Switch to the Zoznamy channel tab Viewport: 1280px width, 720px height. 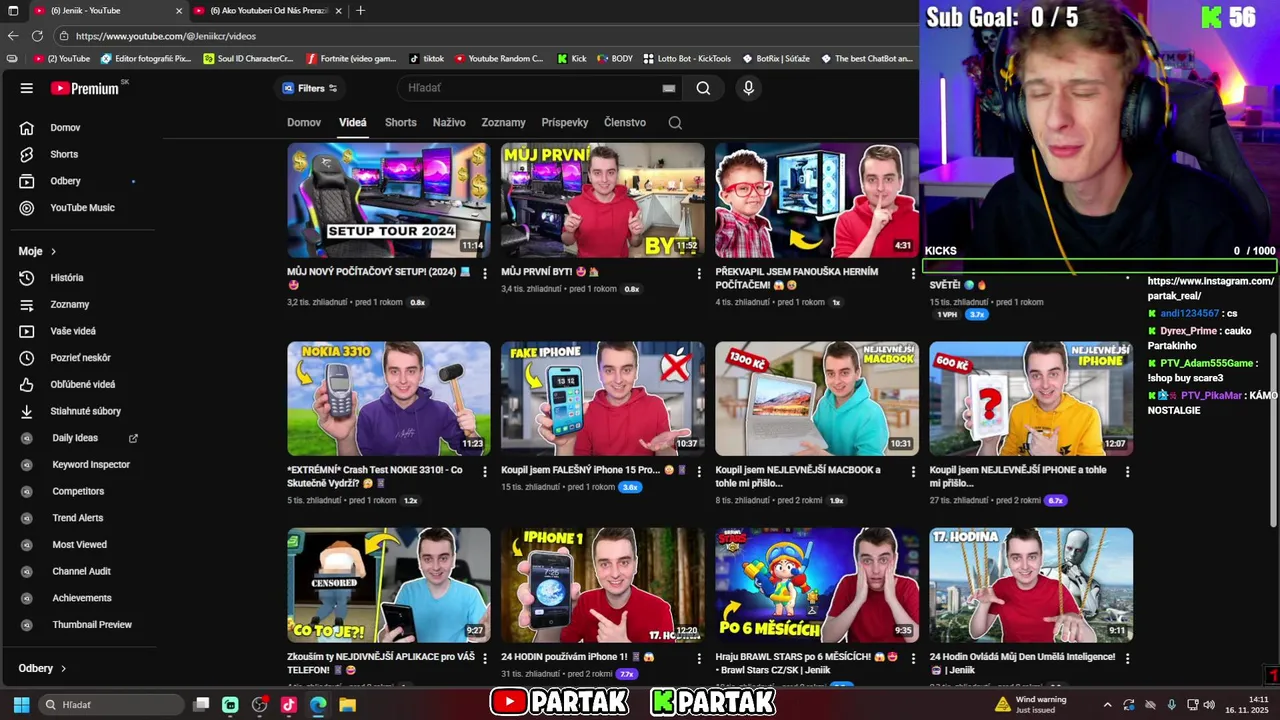tap(503, 122)
